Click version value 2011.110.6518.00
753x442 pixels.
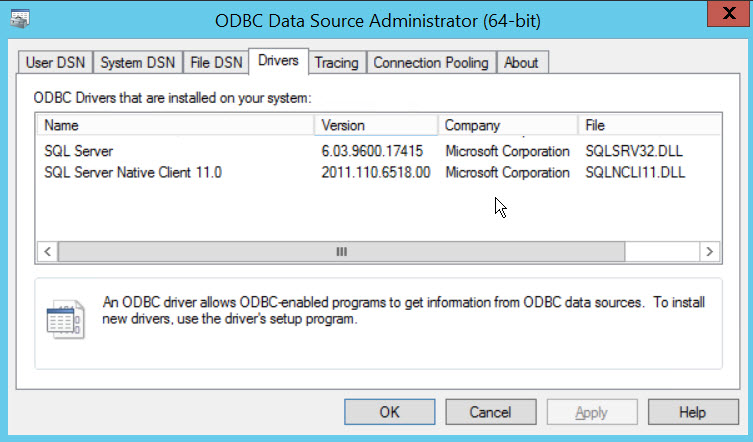click(376, 172)
